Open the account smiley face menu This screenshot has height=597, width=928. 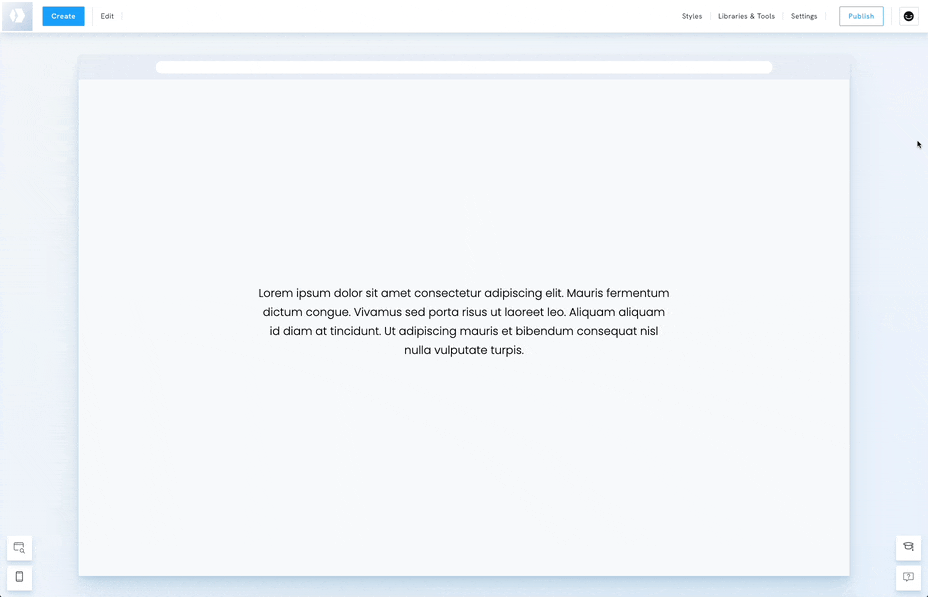[908, 16]
